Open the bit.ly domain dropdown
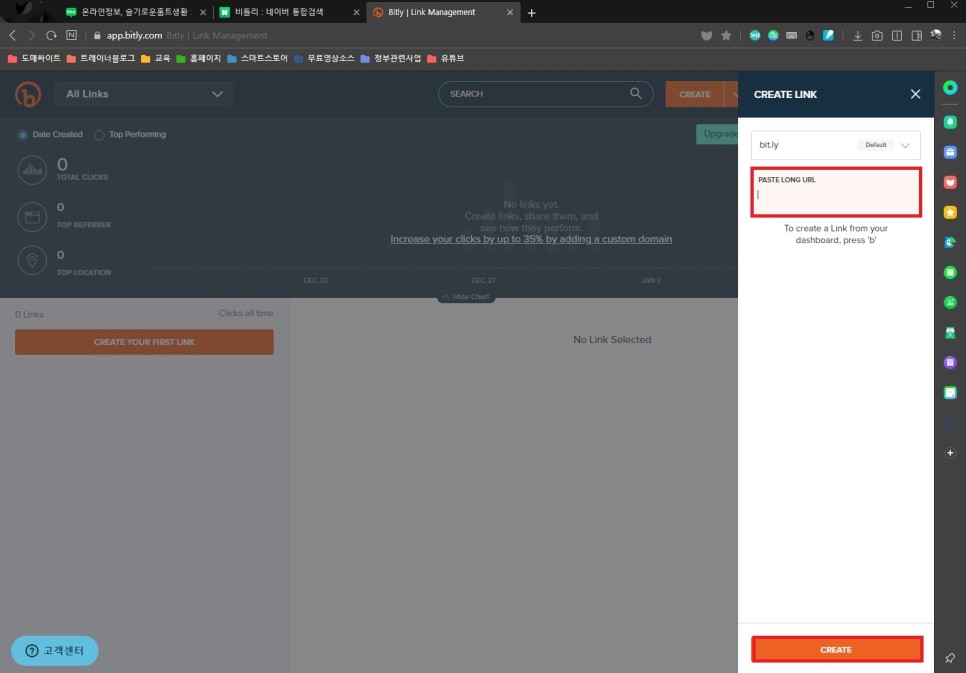 click(x=836, y=145)
